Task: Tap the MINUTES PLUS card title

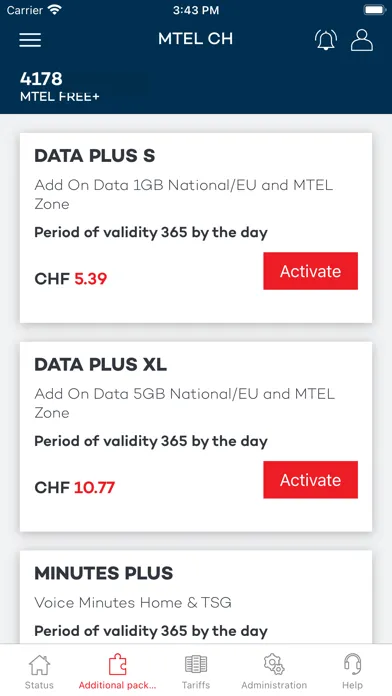Action: coord(103,573)
